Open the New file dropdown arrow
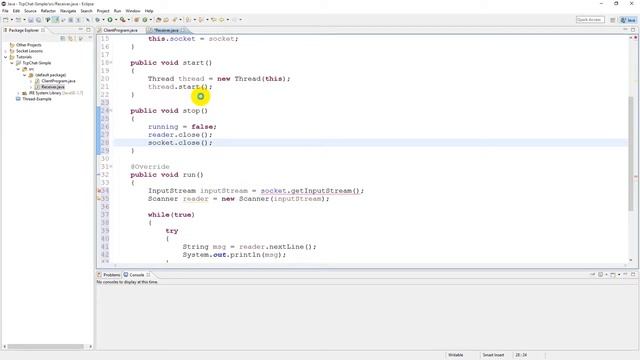The height and width of the screenshot is (360, 640). [12, 20]
